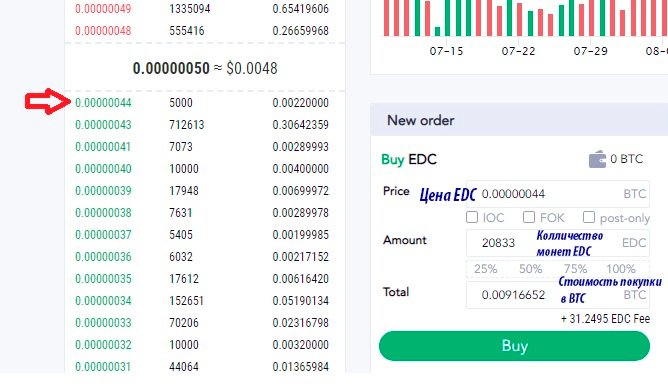Click the 07-22 date label on the chart

tap(518, 51)
